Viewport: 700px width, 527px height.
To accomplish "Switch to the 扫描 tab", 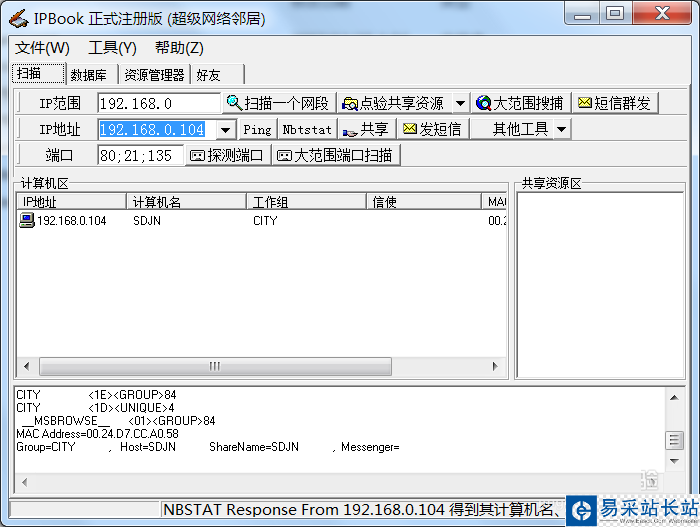I will (x=38, y=73).
